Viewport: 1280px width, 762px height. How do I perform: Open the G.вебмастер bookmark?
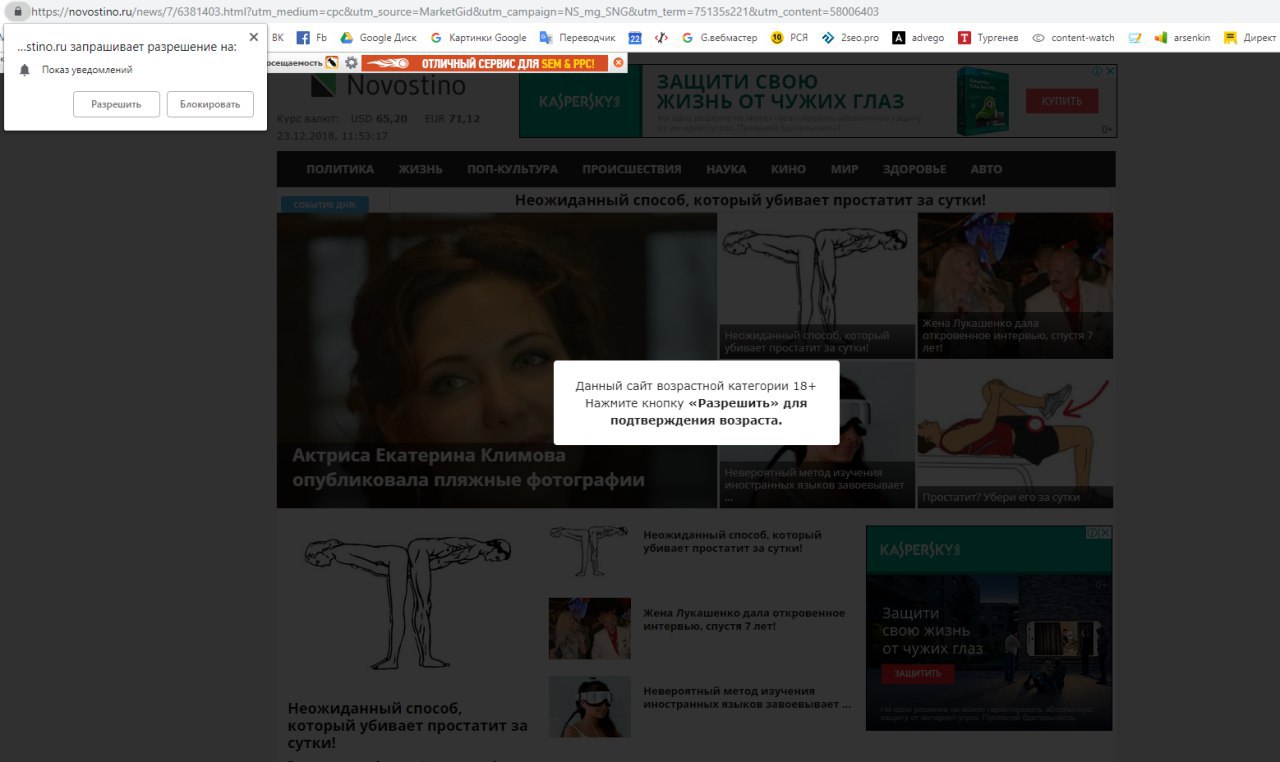719,38
